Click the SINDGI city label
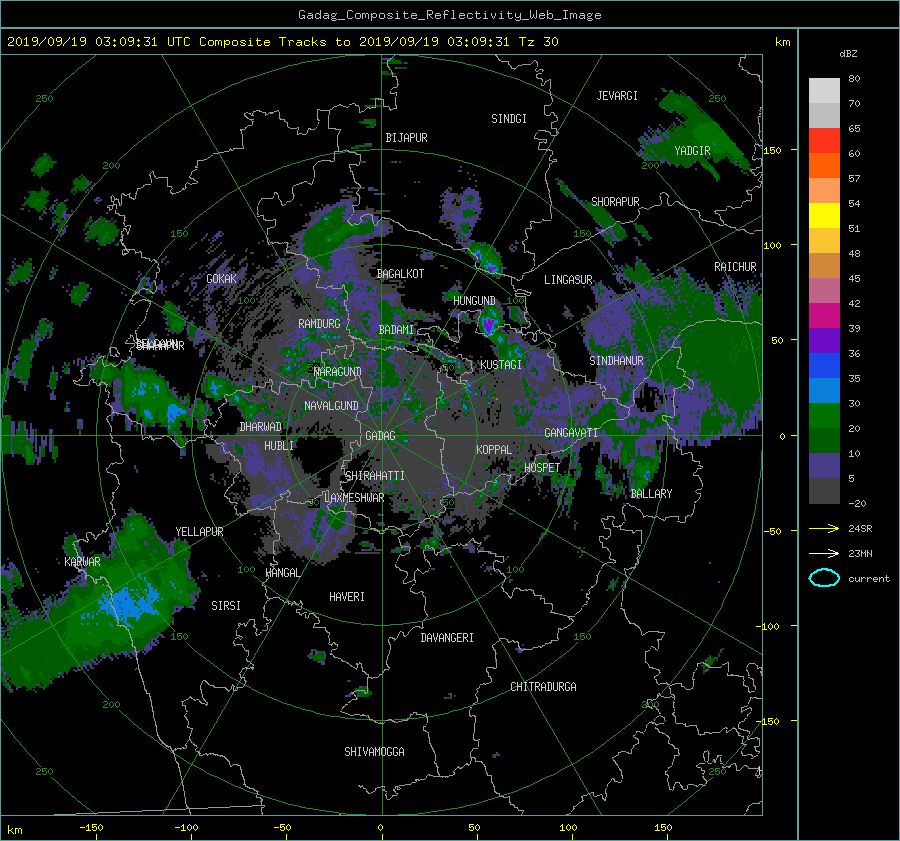The width and height of the screenshot is (900, 841). point(509,119)
